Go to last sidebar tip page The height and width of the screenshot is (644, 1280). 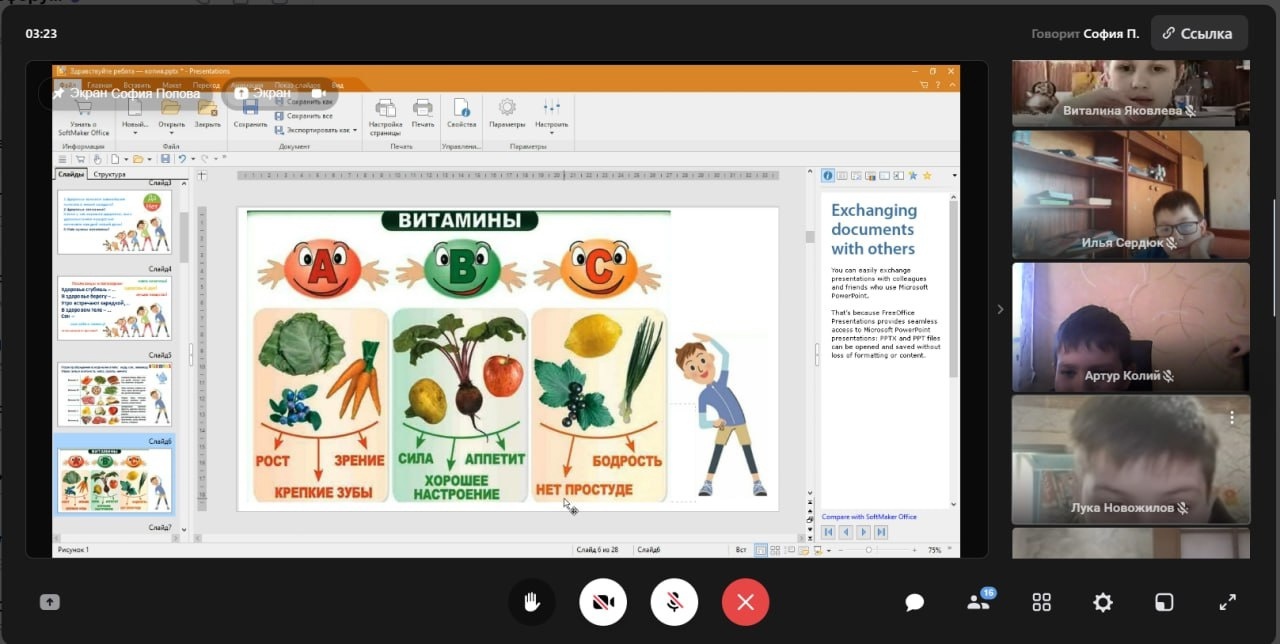(x=880, y=532)
